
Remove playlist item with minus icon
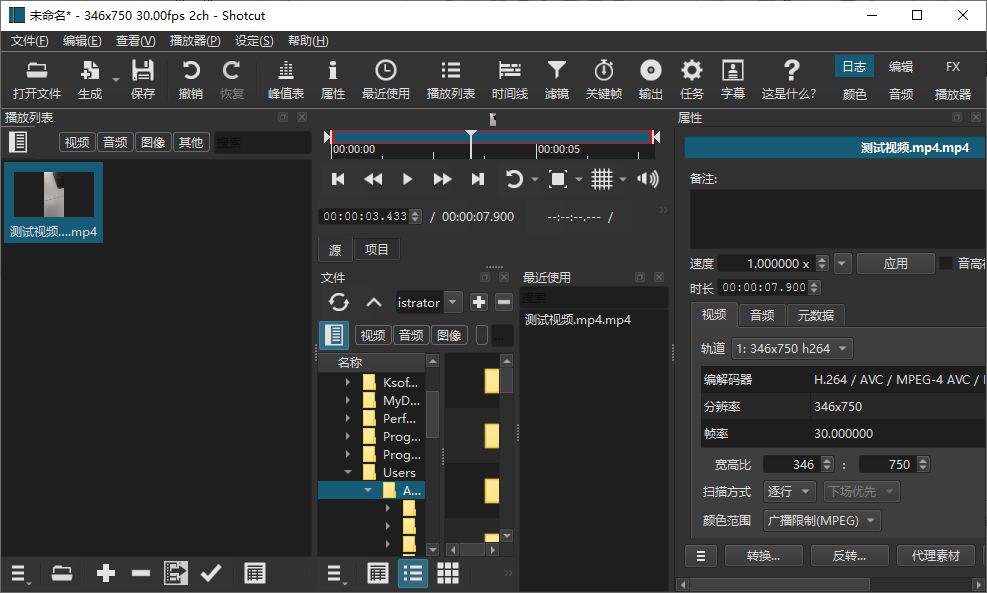click(141, 573)
